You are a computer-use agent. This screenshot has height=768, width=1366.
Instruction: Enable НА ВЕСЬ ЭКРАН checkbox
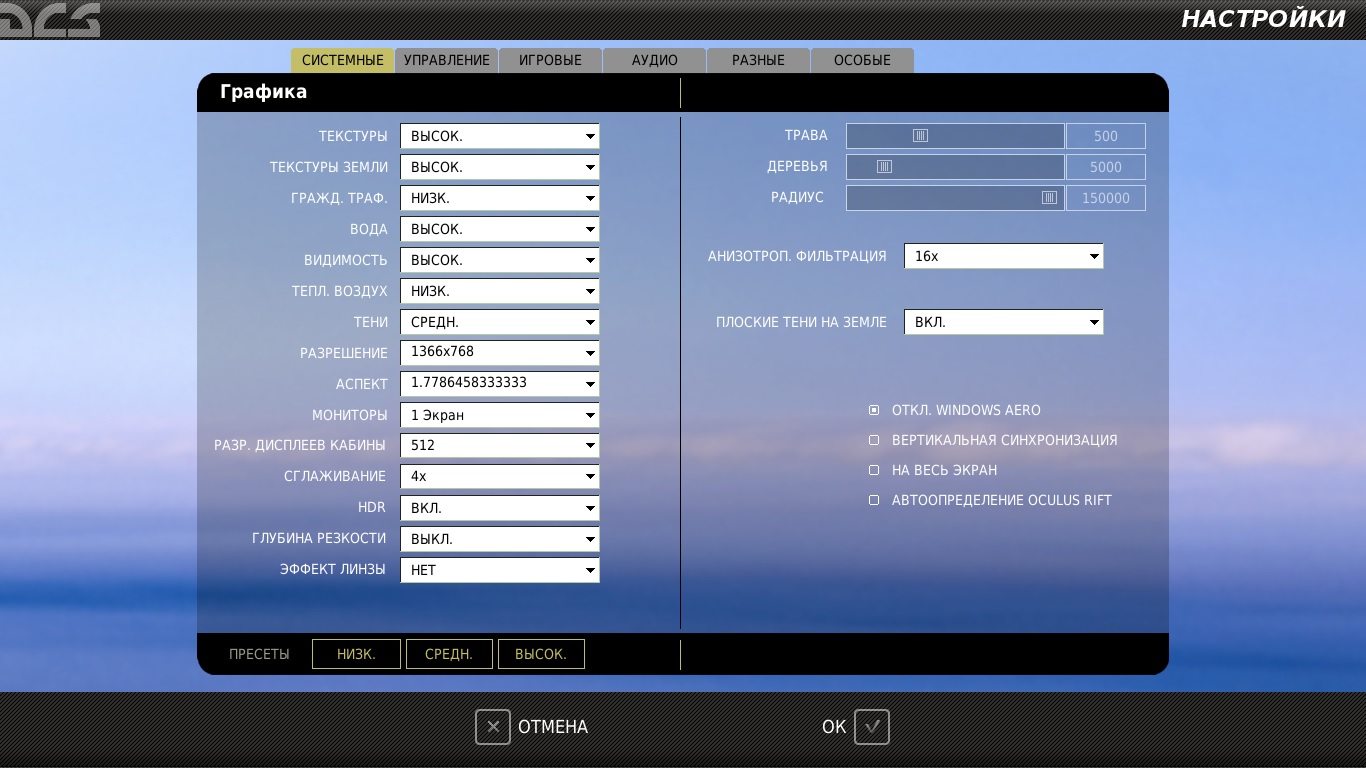pos(874,470)
